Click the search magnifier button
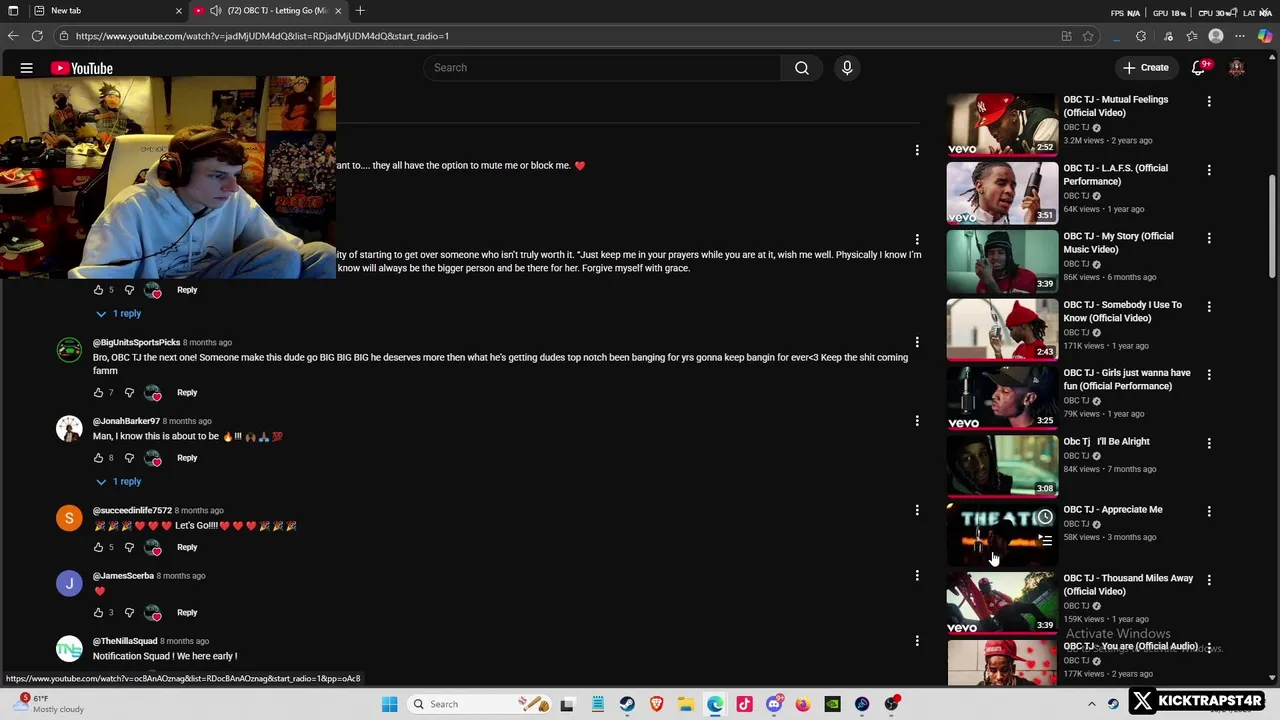The image size is (1280, 720). 802,68
